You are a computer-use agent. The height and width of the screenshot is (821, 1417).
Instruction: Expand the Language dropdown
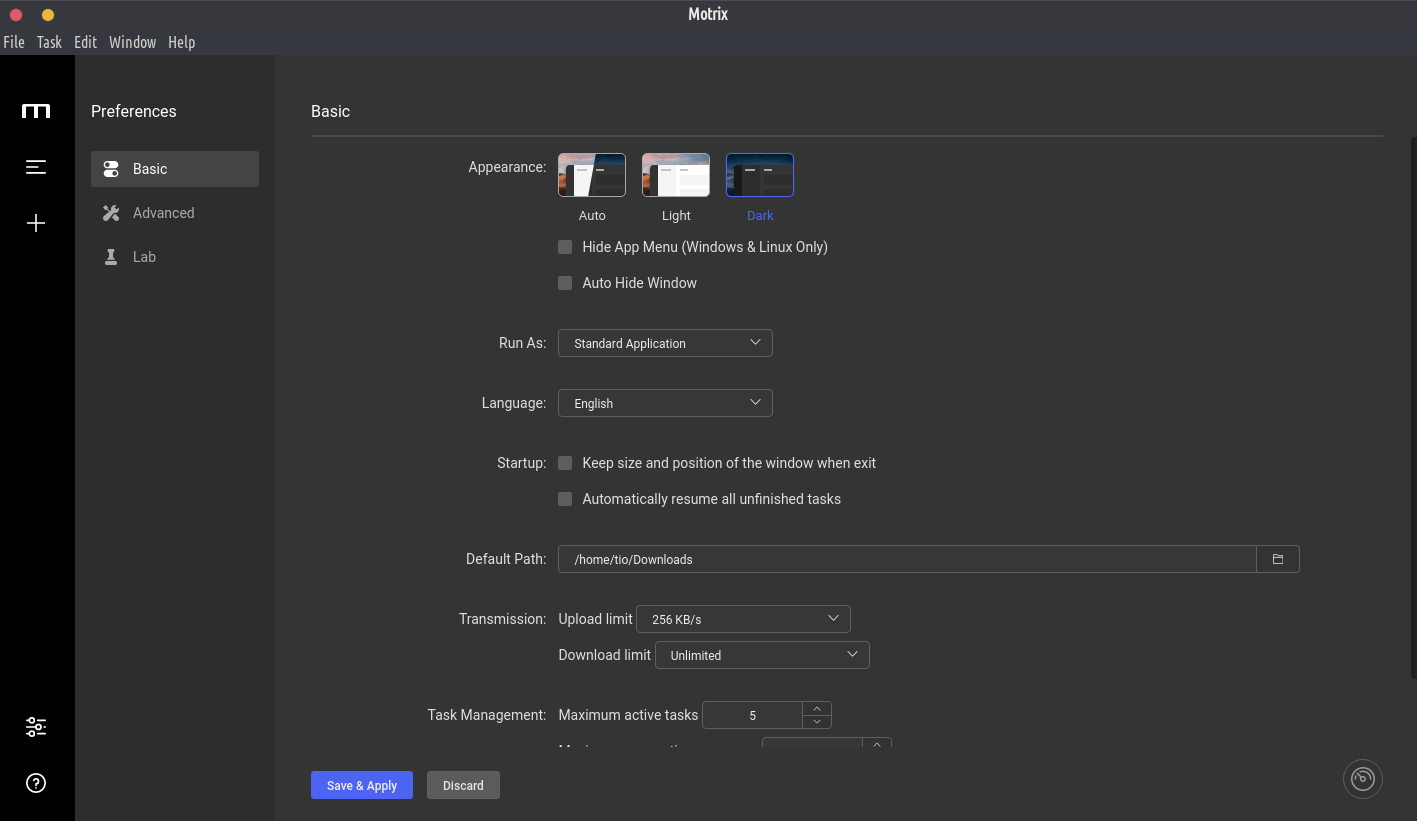click(x=665, y=403)
